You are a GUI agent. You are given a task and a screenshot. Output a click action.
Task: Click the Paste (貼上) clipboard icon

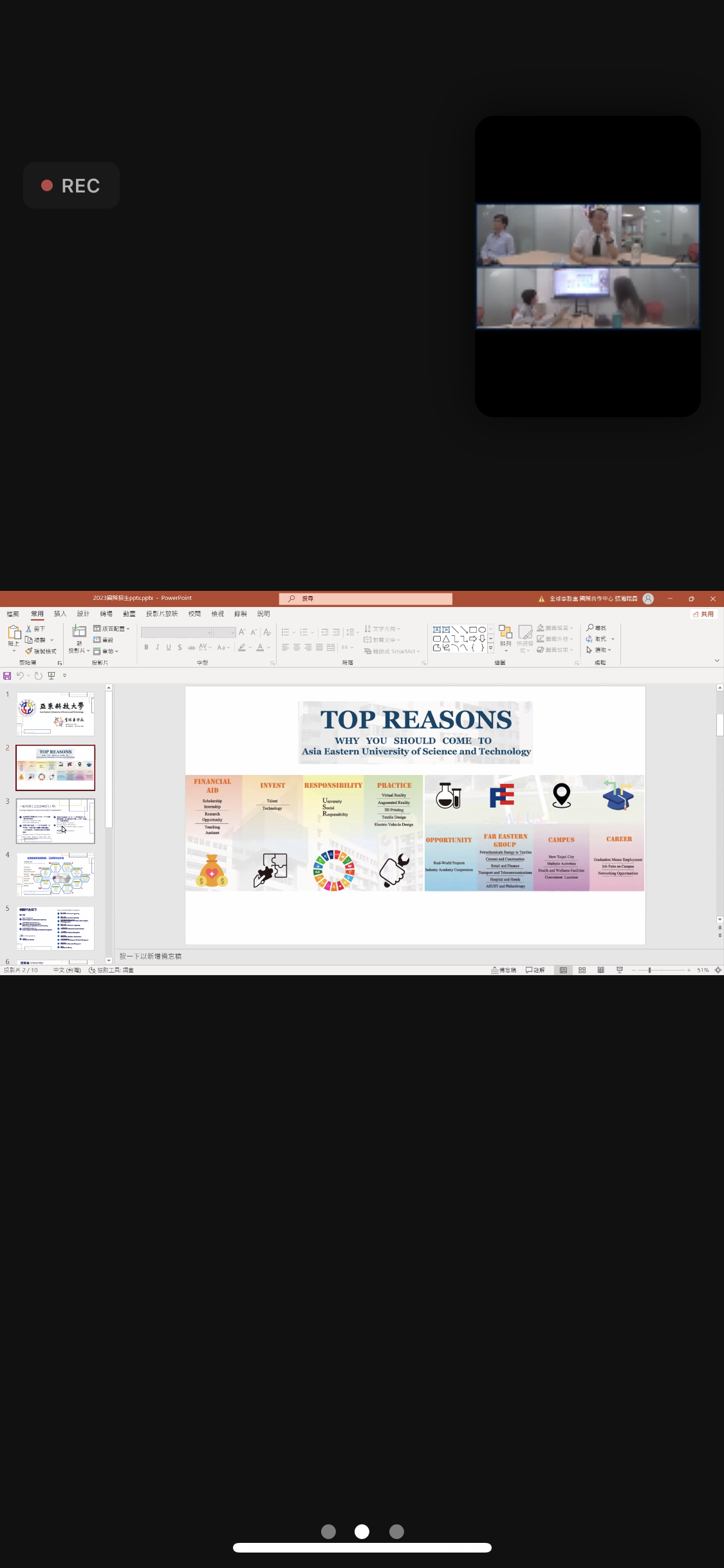14,633
